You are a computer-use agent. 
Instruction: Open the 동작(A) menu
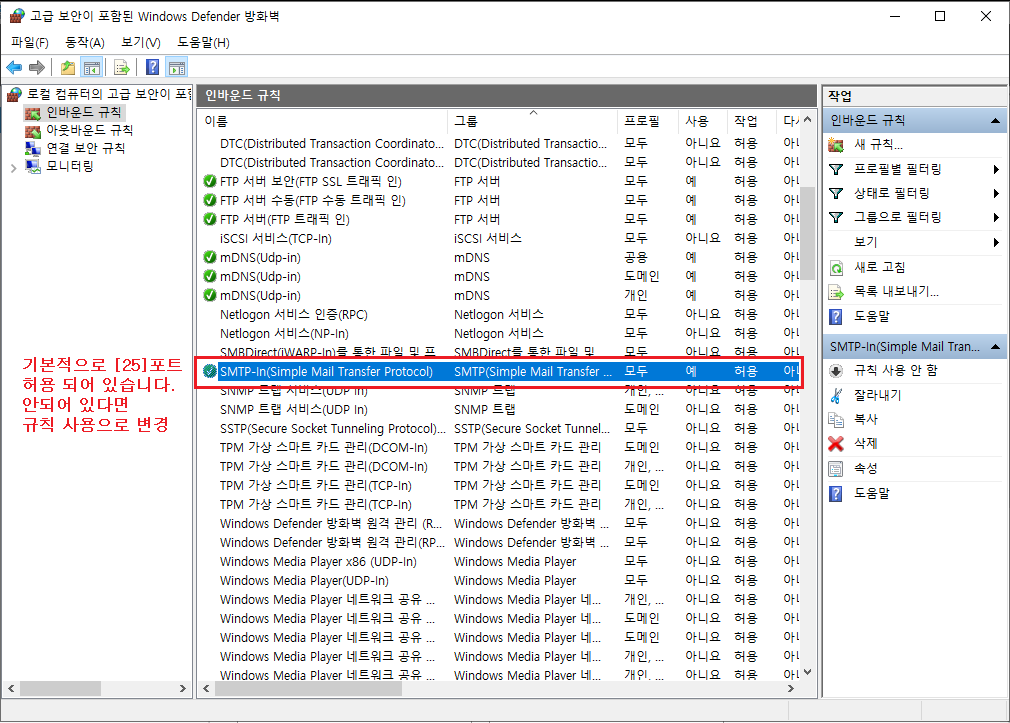(x=84, y=43)
